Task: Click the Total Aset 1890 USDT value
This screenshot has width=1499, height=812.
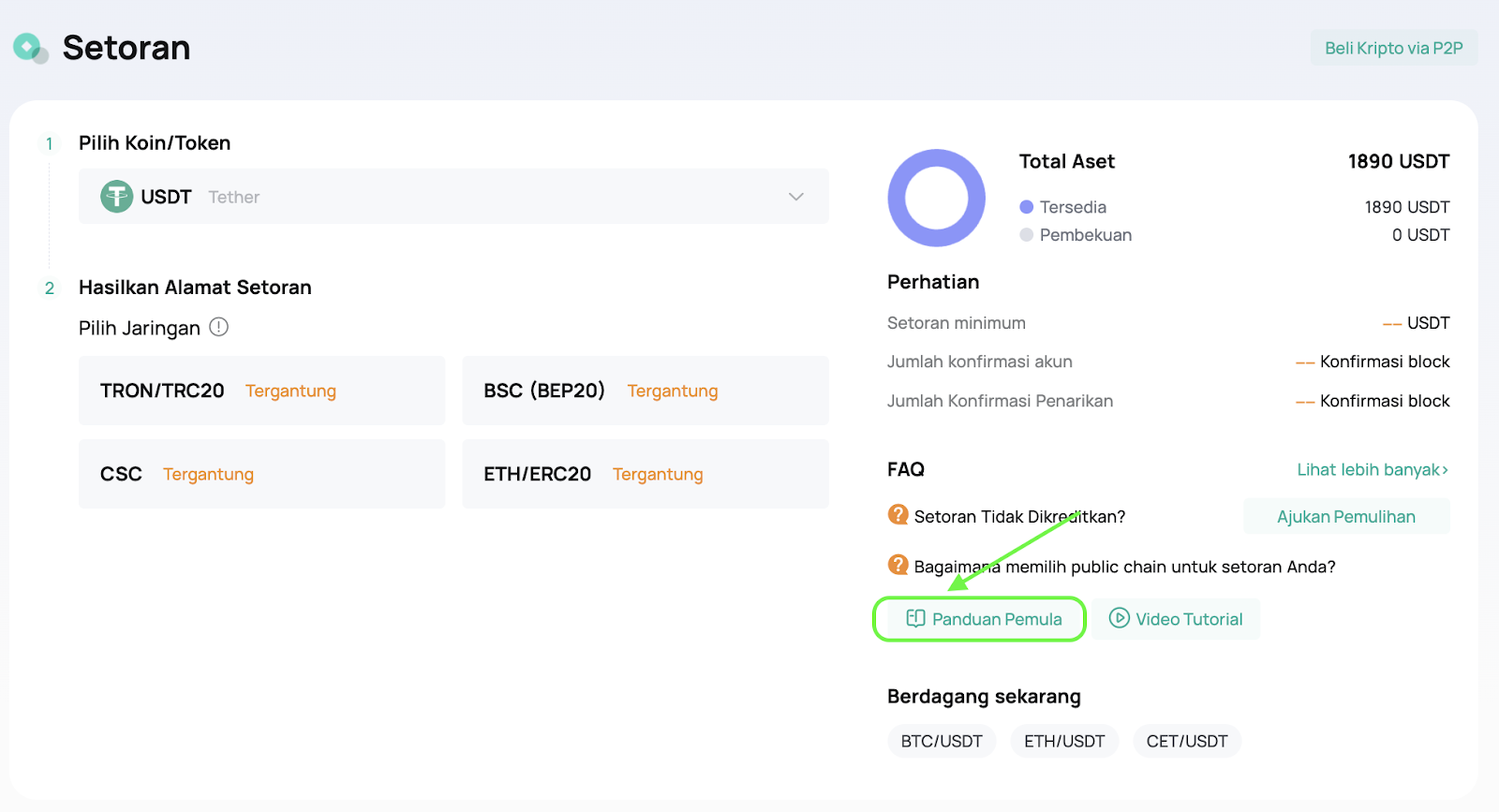Action: (1399, 161)
